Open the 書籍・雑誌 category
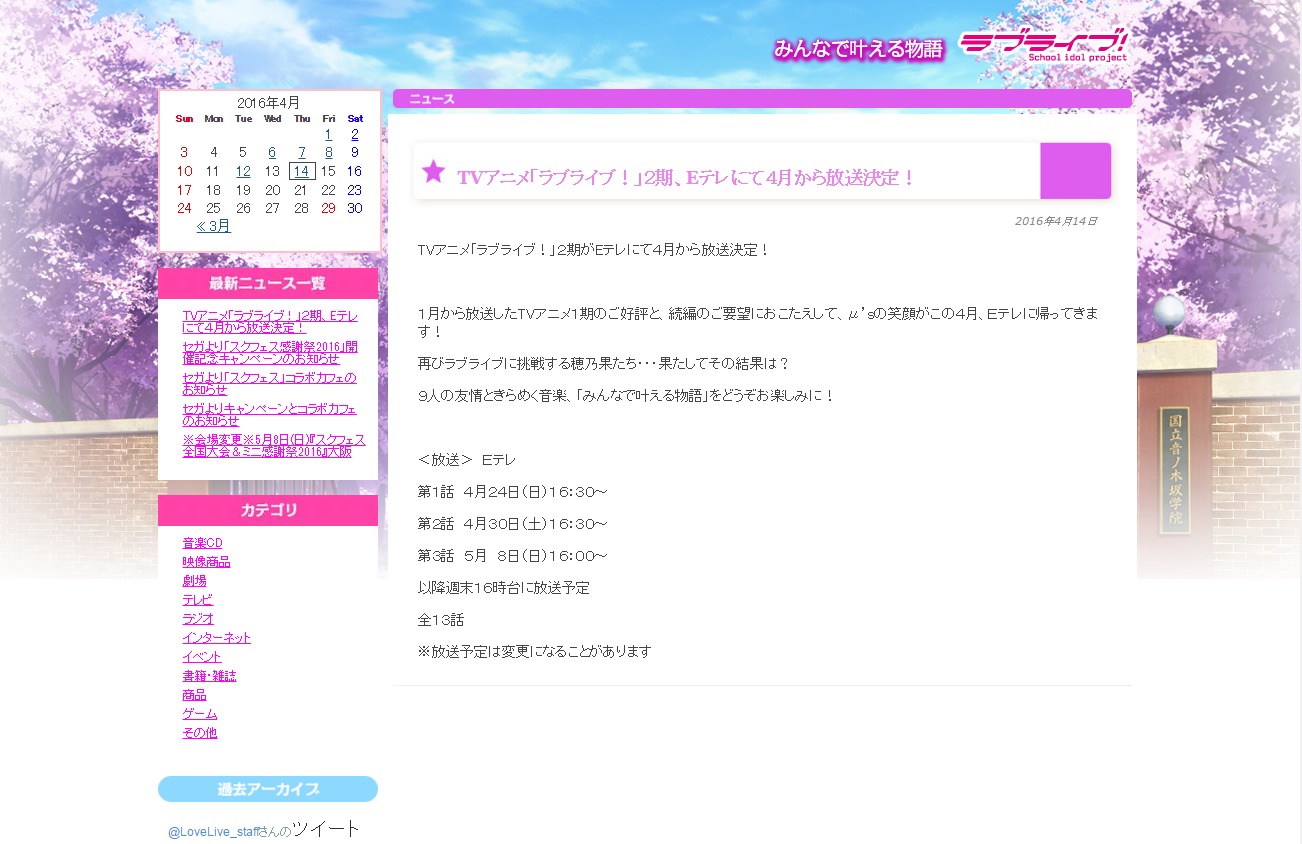 pos(209,676)
